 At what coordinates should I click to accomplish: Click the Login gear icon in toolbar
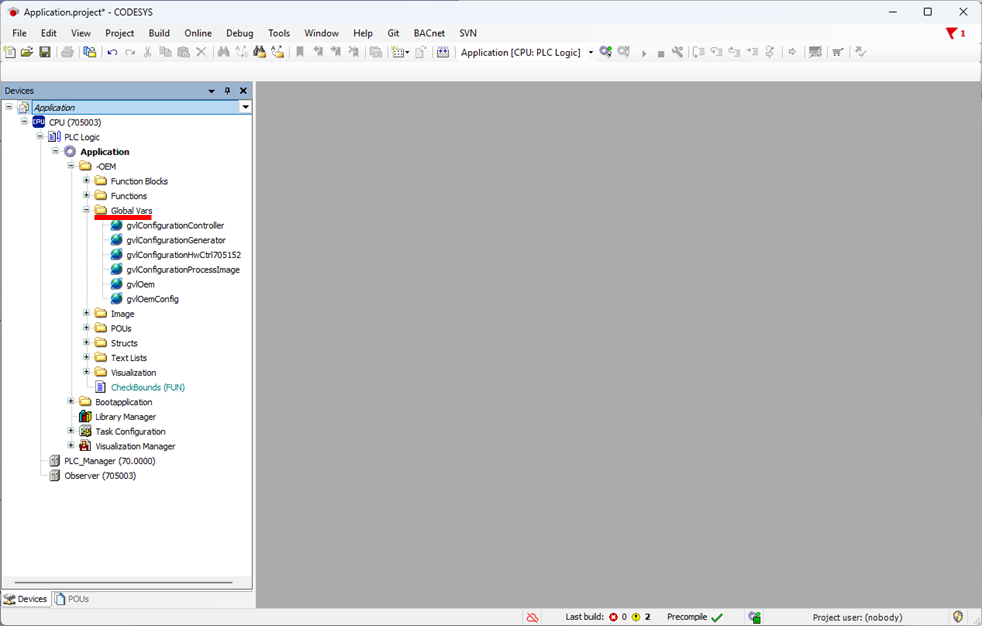[606, 52]
